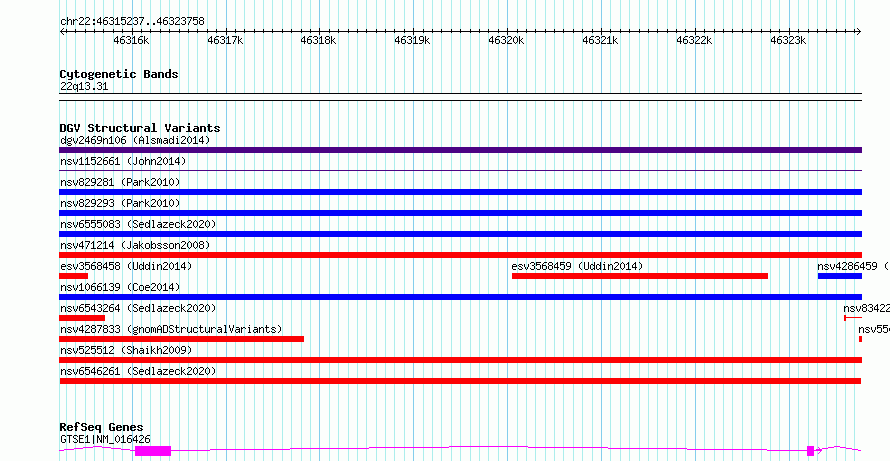890x461 pixels.
Task: Select the red esv3568459 variant bar
Action: 640,276
